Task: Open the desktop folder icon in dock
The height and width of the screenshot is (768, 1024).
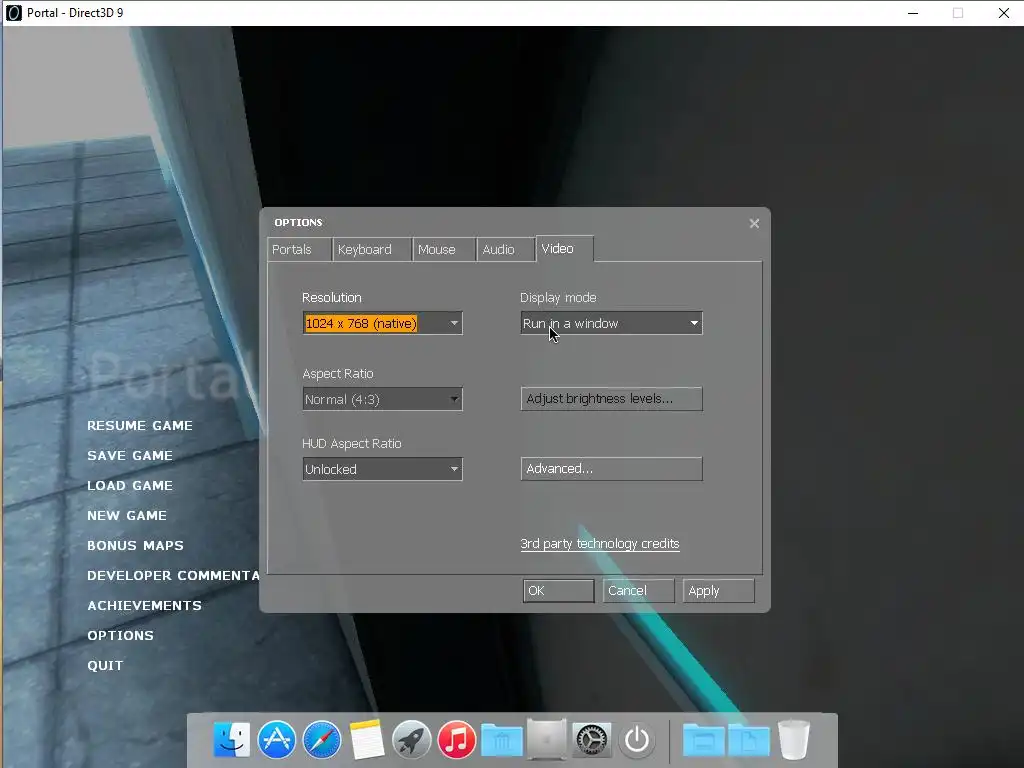Action: (703, 741)
